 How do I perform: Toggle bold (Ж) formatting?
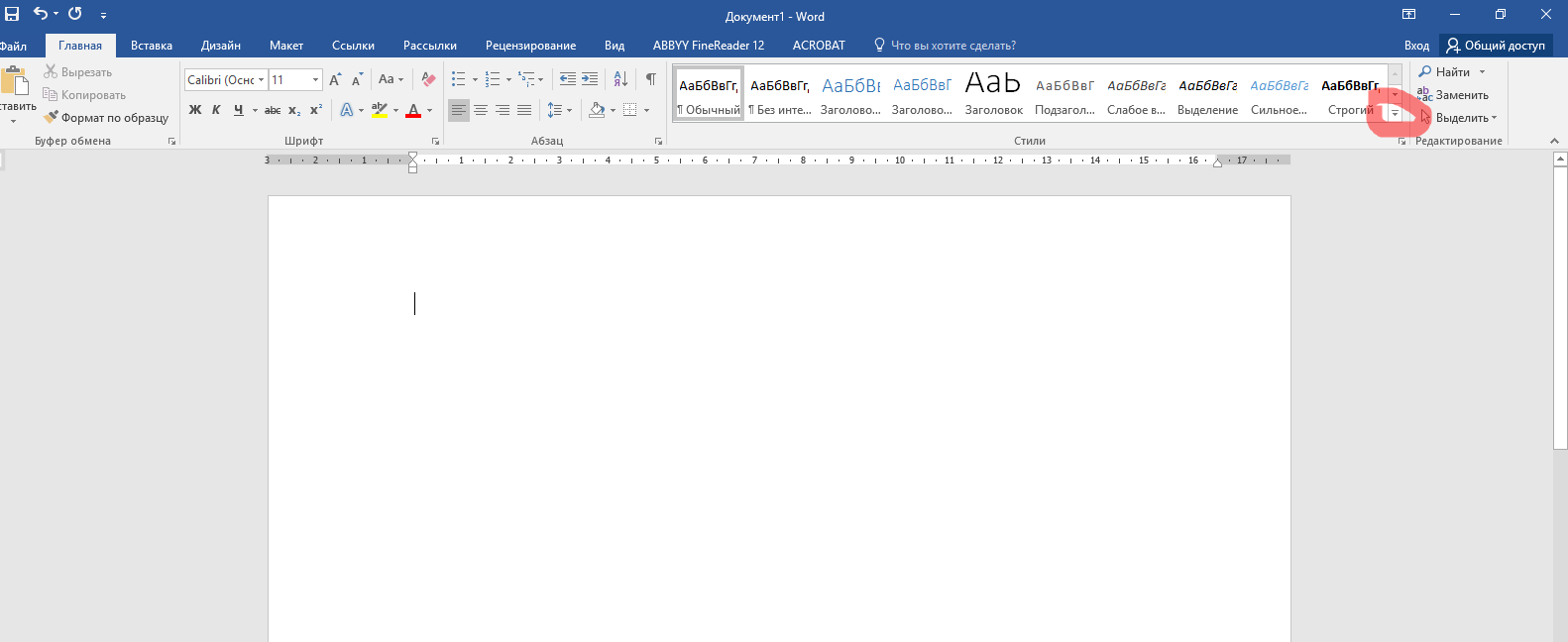[195, 110]
